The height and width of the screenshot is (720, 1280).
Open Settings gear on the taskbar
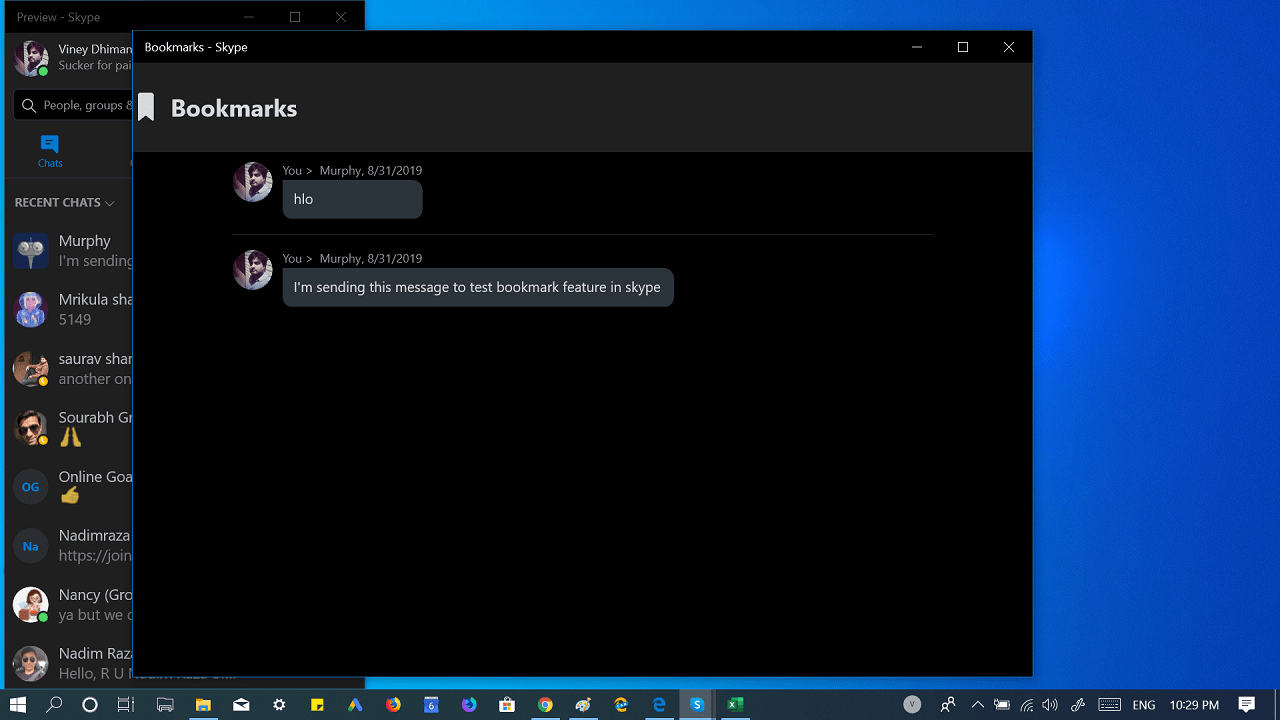point(279,705)
